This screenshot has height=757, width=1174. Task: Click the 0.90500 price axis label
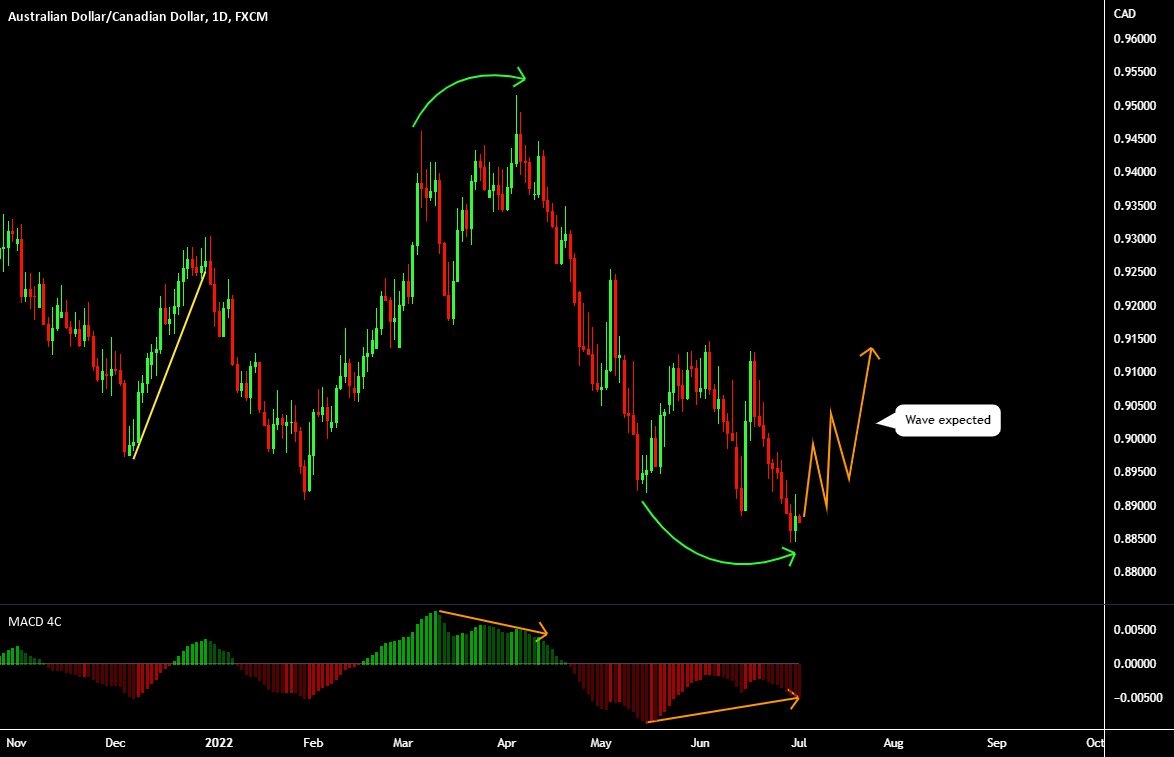(1135, 405)
